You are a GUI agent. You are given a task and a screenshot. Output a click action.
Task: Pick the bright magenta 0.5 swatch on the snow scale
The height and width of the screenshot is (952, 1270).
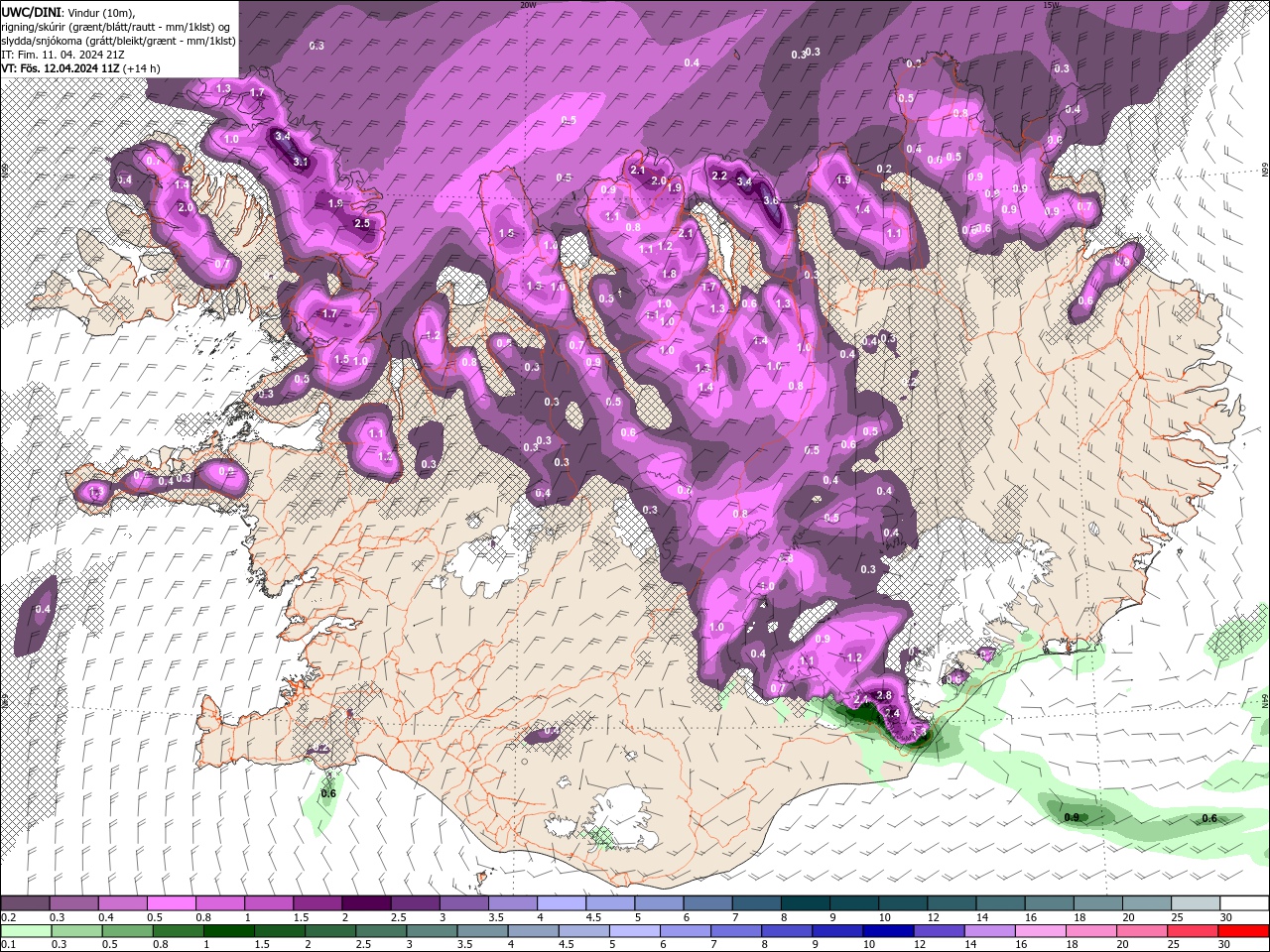click(x=171, y=904)
